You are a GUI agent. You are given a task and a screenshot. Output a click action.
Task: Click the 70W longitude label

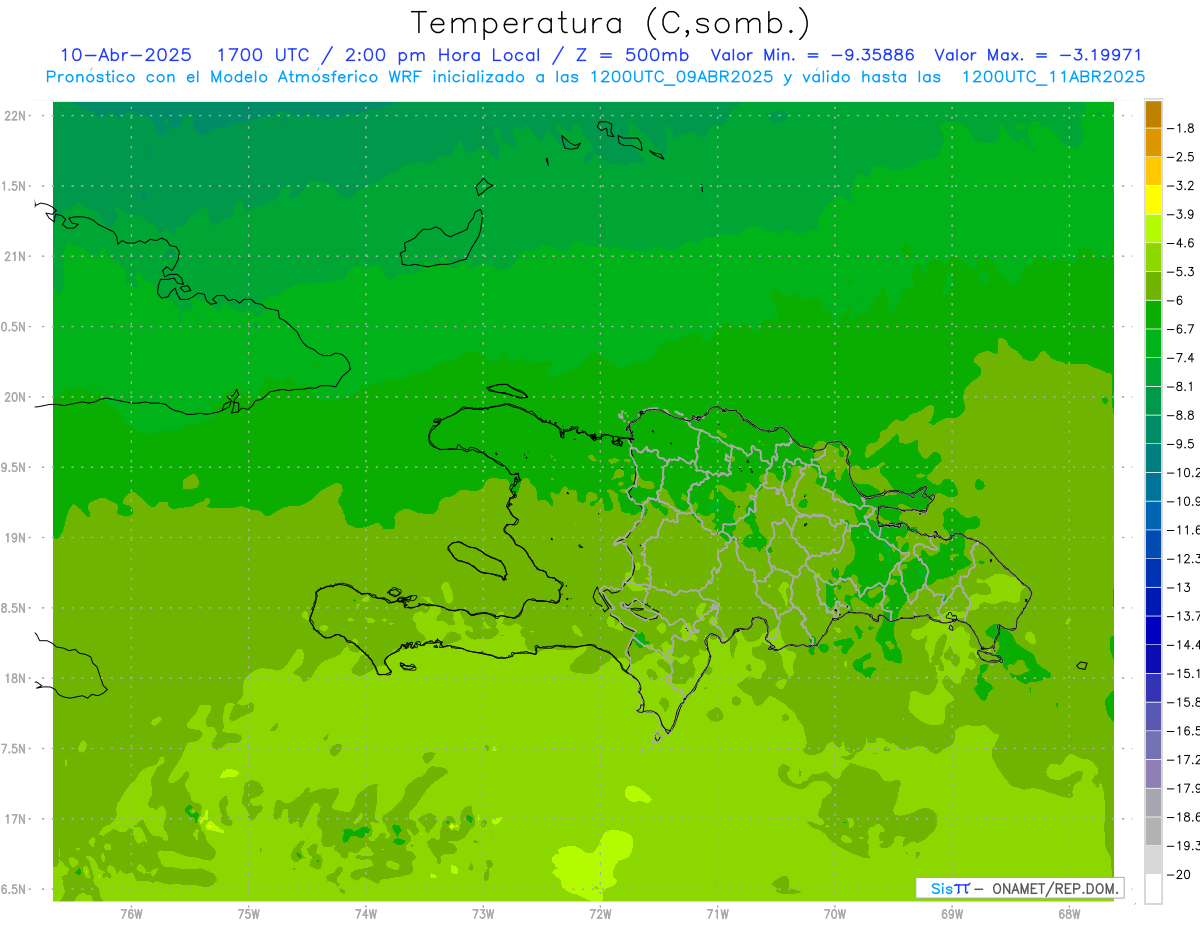click(835, 913)
